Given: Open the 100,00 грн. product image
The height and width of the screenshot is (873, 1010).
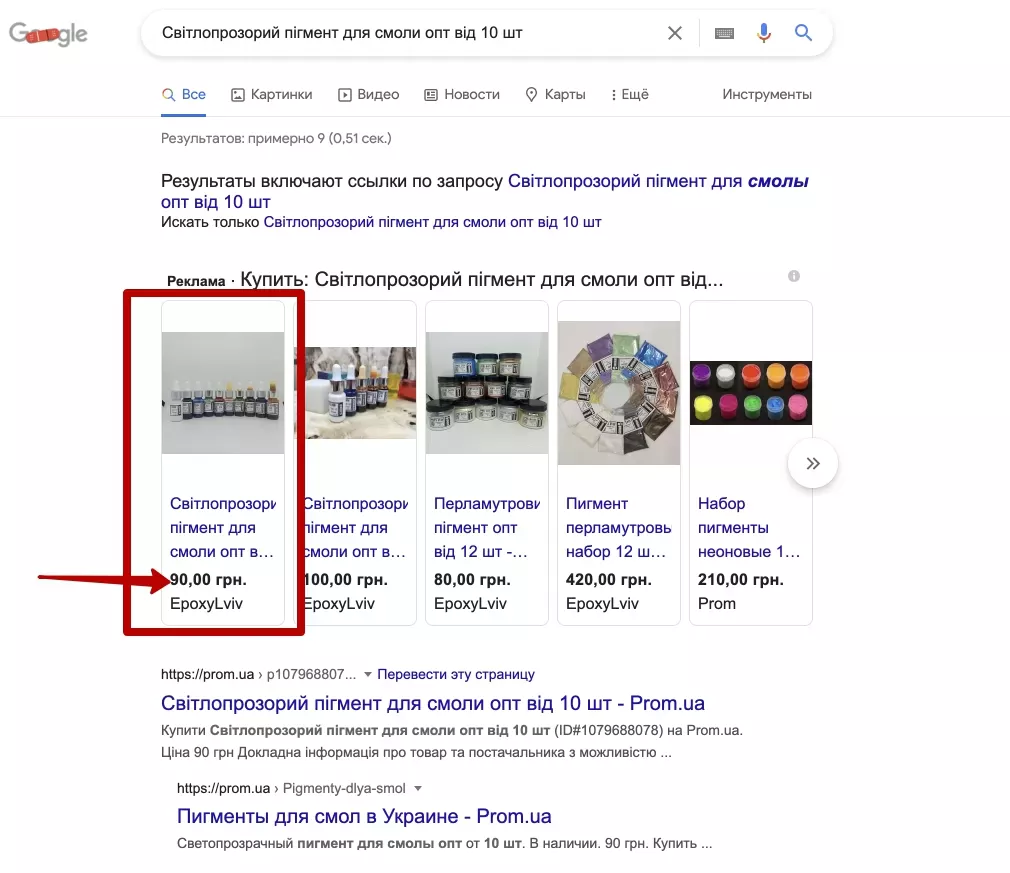Looking at the screenshot, I should click(x=355, y=393).
